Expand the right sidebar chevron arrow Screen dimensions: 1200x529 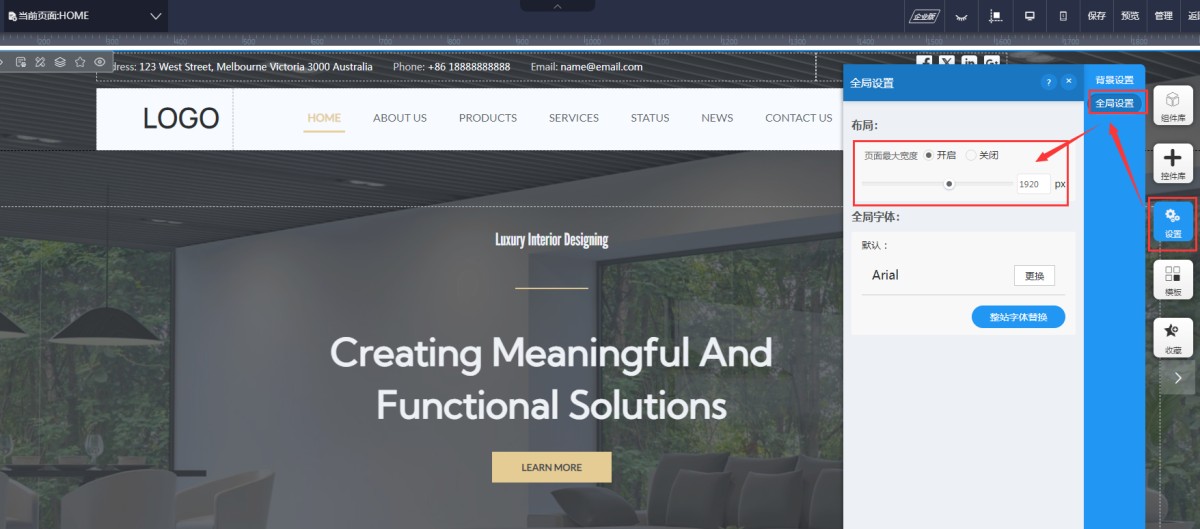[1177, 378]
